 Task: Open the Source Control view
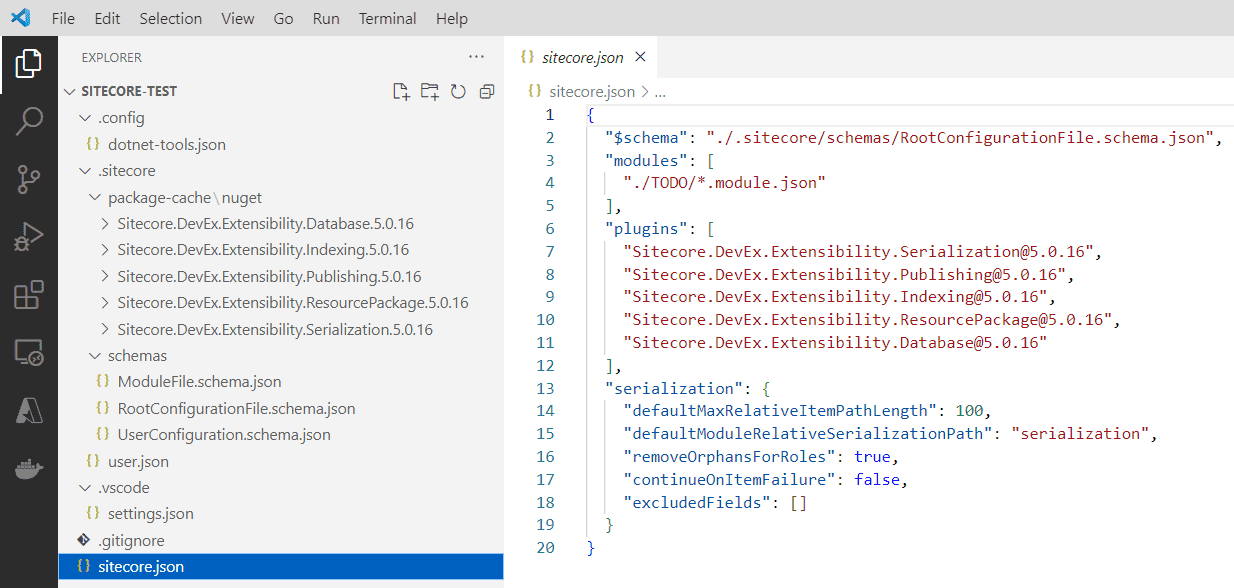tap(29, 179)
